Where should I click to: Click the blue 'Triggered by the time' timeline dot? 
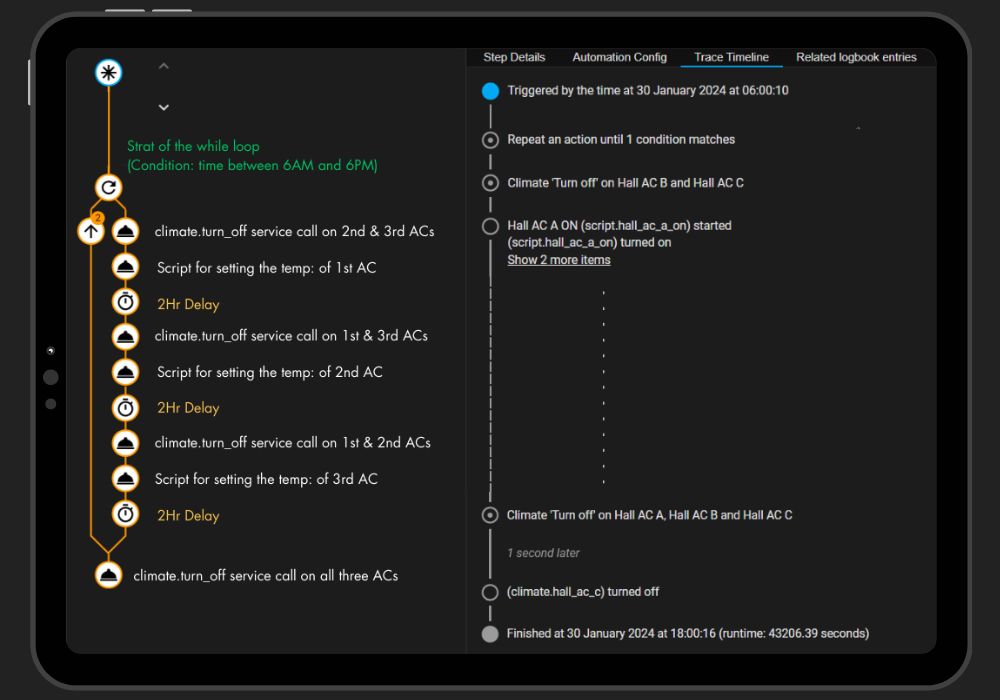490,91
